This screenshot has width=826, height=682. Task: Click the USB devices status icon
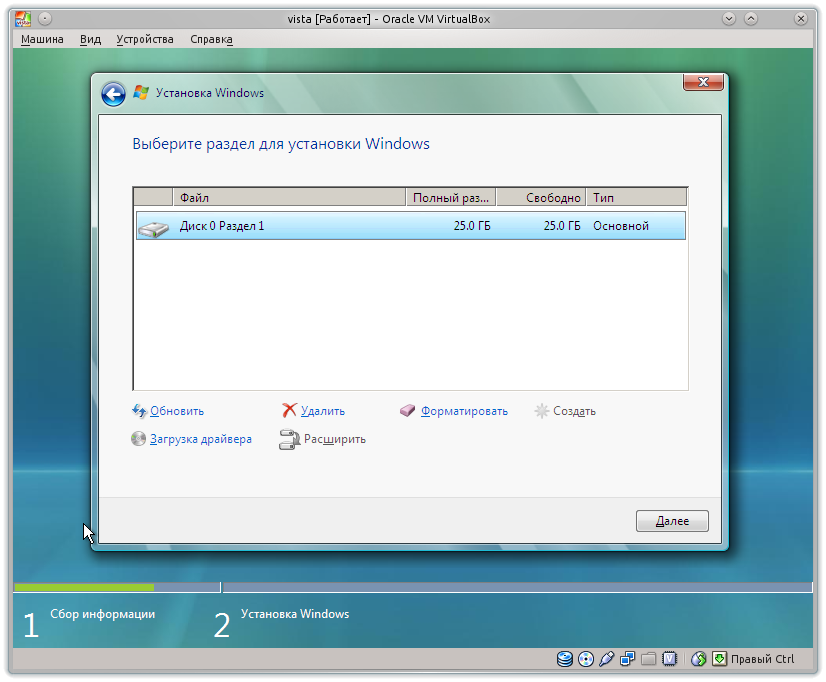607,659
